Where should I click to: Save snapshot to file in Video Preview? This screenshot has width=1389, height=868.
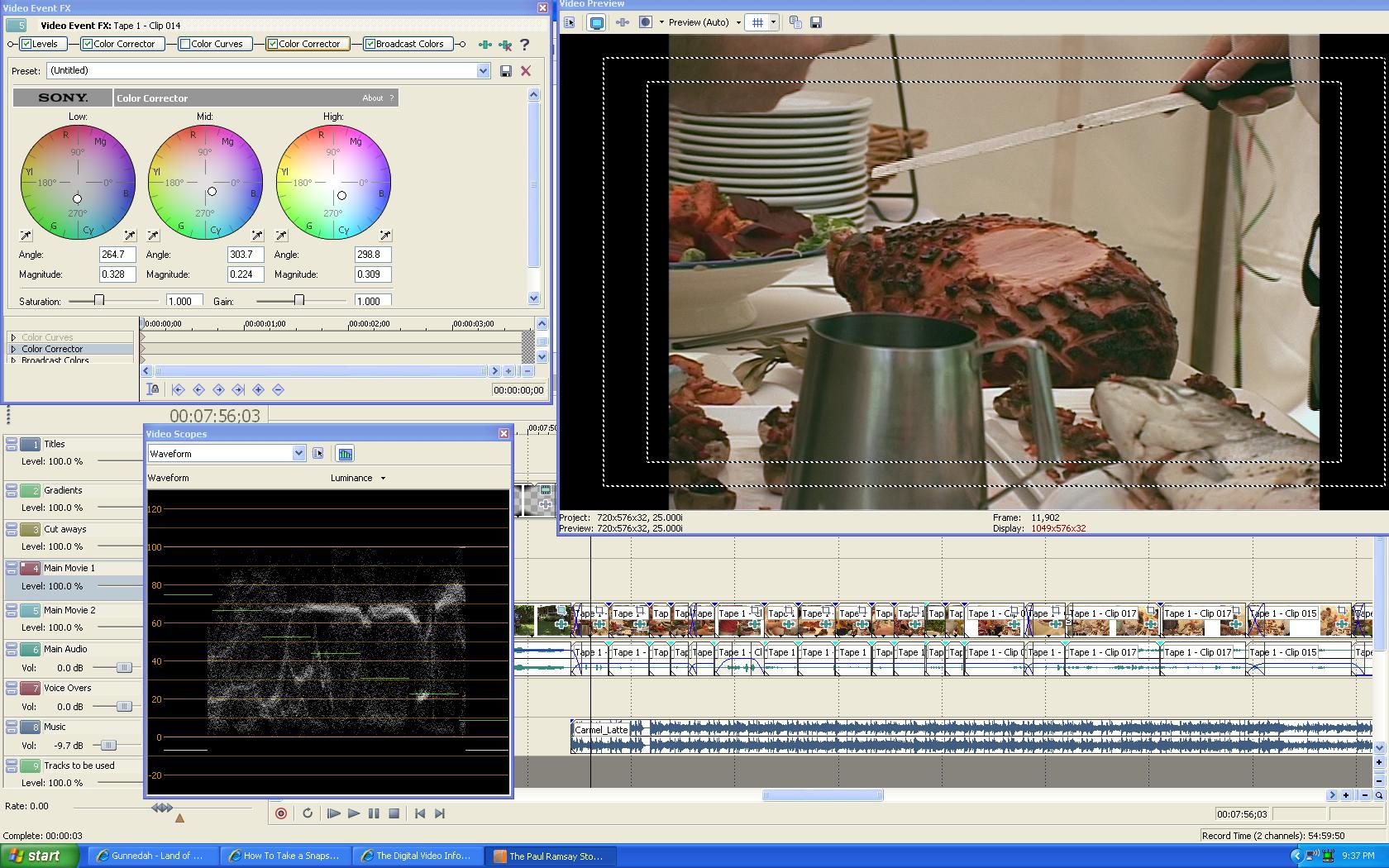[x=816, y=22]
